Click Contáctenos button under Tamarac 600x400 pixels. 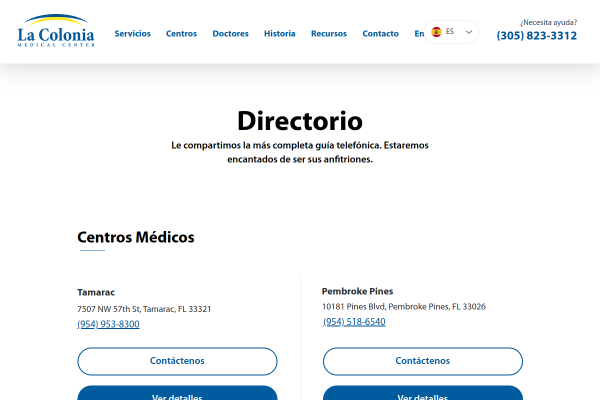(177, 361)
